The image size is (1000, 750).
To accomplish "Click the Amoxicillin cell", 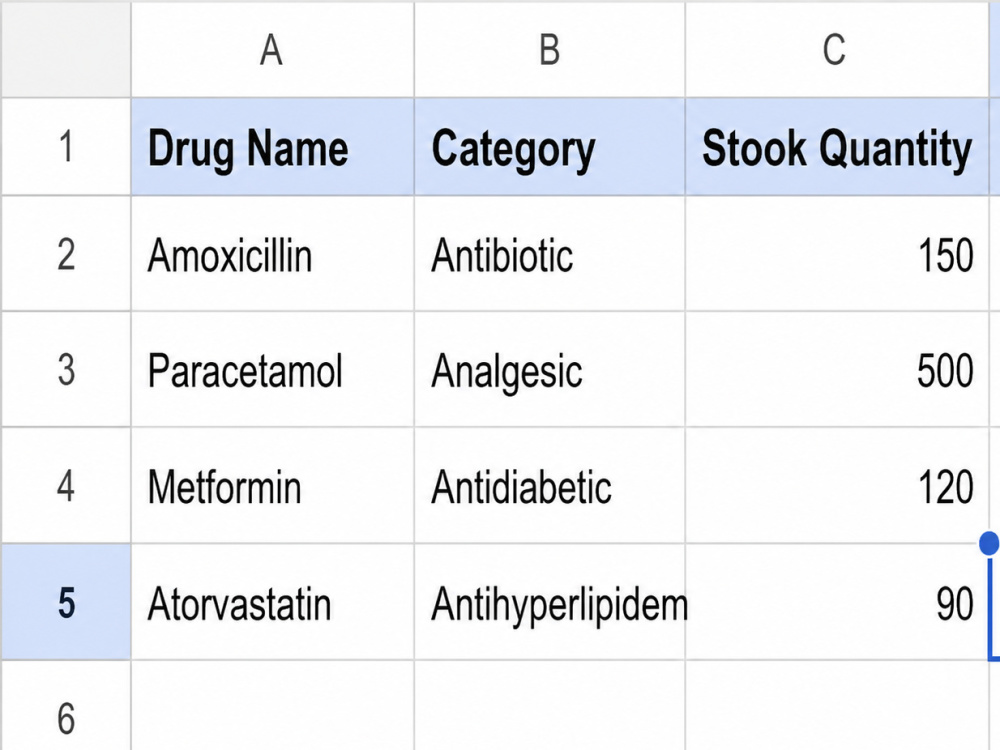I will 272,254.
